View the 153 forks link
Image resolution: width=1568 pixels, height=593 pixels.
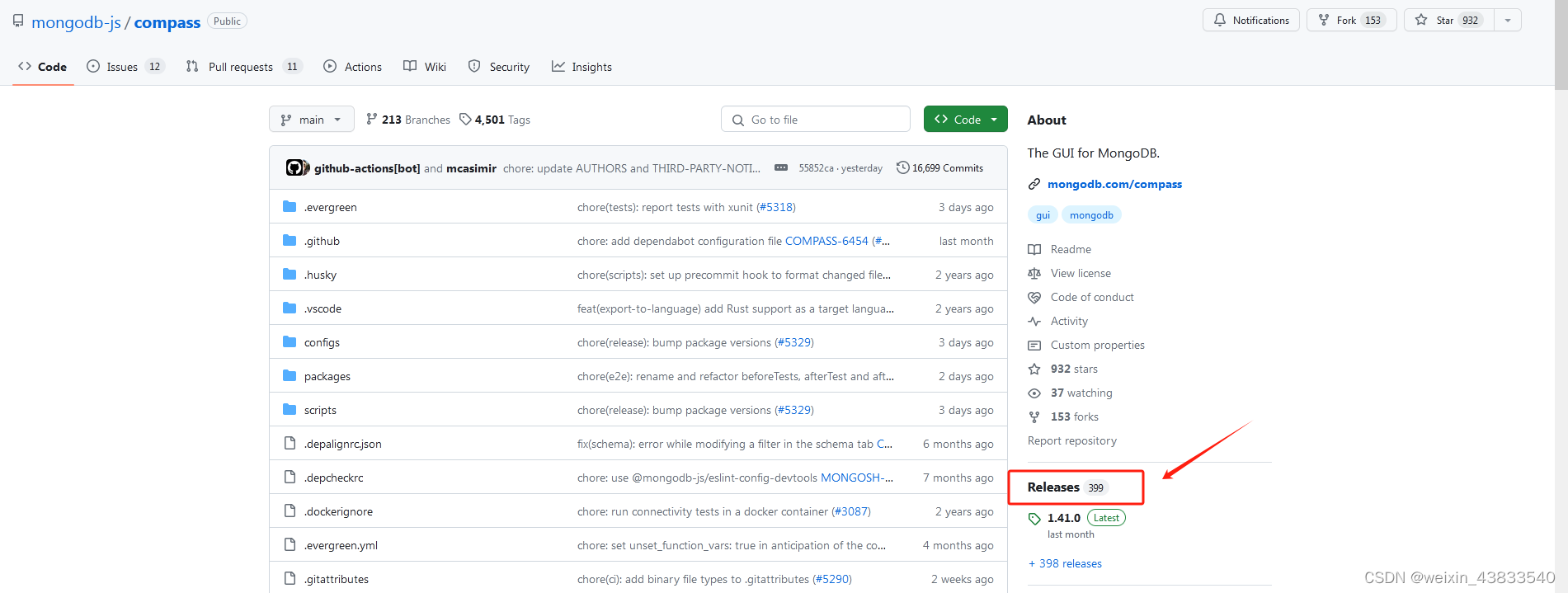point(1063,417)
